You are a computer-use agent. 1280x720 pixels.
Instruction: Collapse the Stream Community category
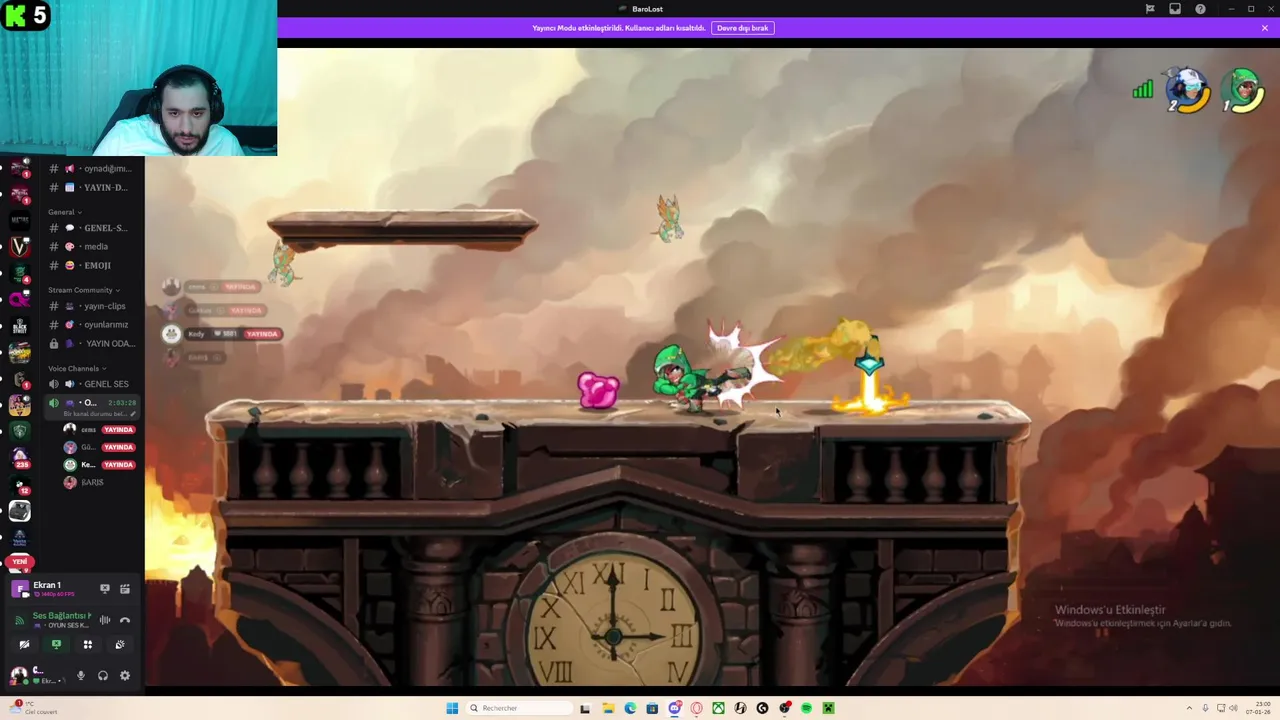84,290
